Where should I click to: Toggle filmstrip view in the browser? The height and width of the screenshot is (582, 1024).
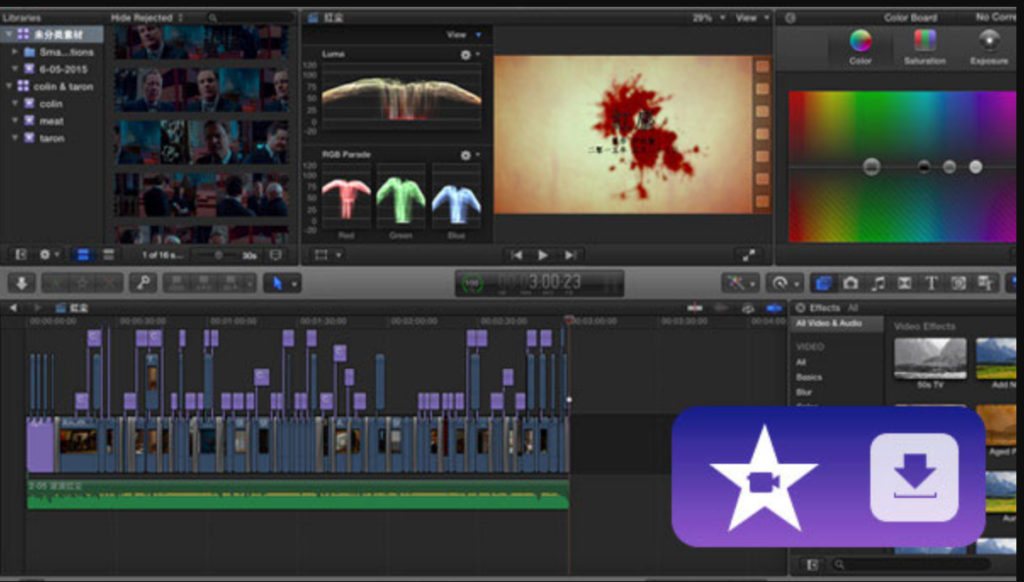(x=83, y=255)
